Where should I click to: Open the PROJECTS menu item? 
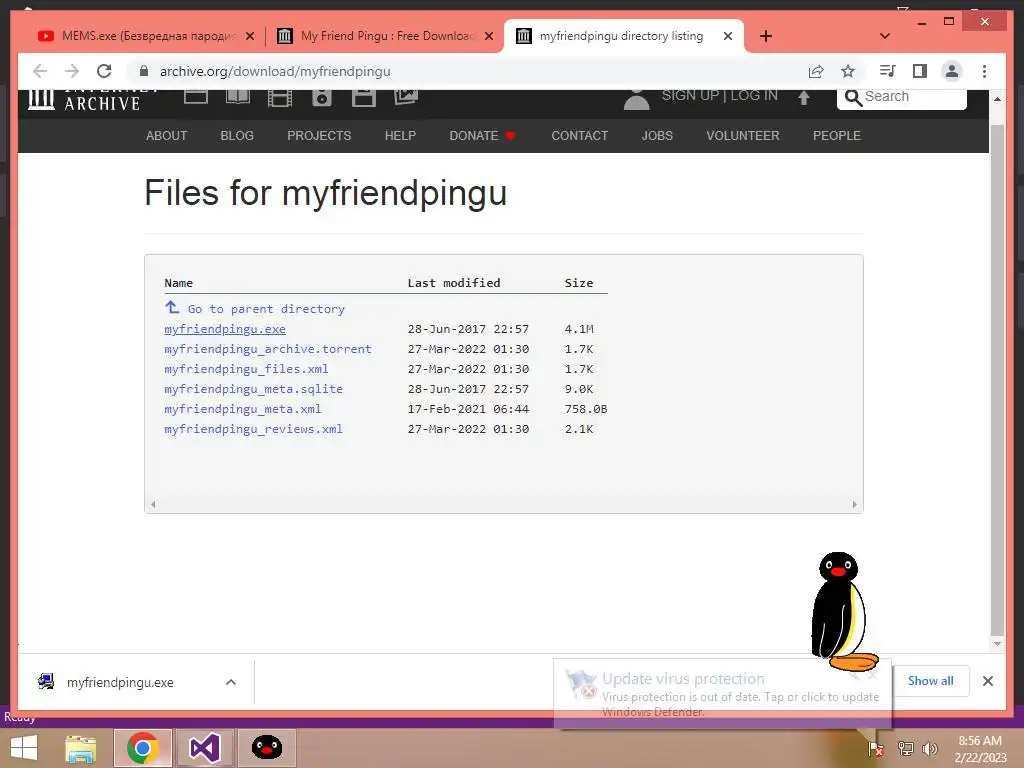pyautogui.click(x=319, y=136)
